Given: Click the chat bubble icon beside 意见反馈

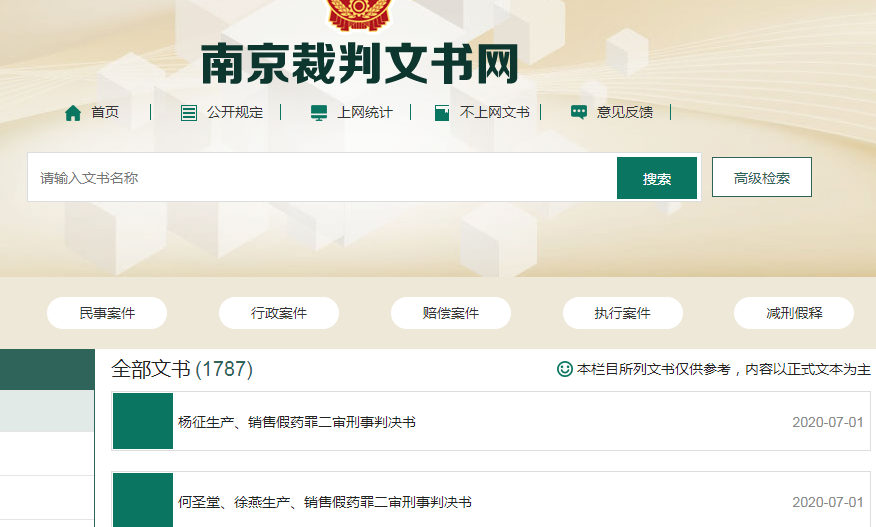Looking at the screenshot, I should [579, 112].
